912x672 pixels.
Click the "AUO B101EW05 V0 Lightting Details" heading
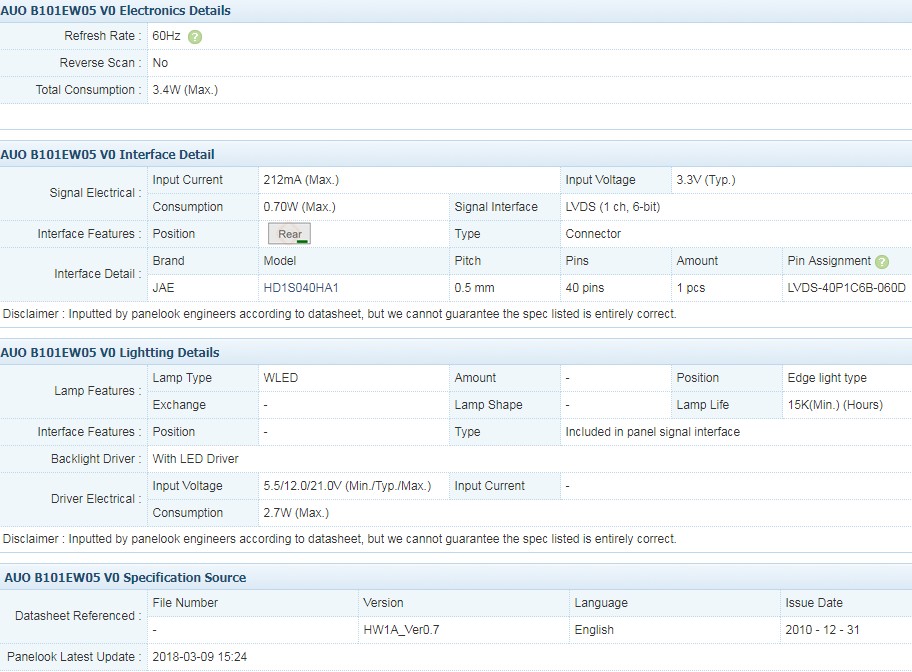pos(110,353)
